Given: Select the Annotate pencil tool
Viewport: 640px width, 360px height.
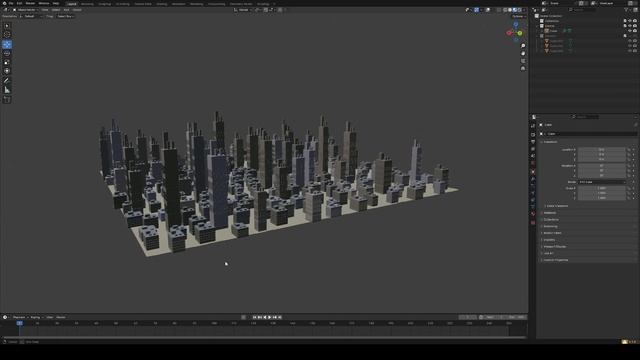Looking at the screenshot, I should 7,81.
